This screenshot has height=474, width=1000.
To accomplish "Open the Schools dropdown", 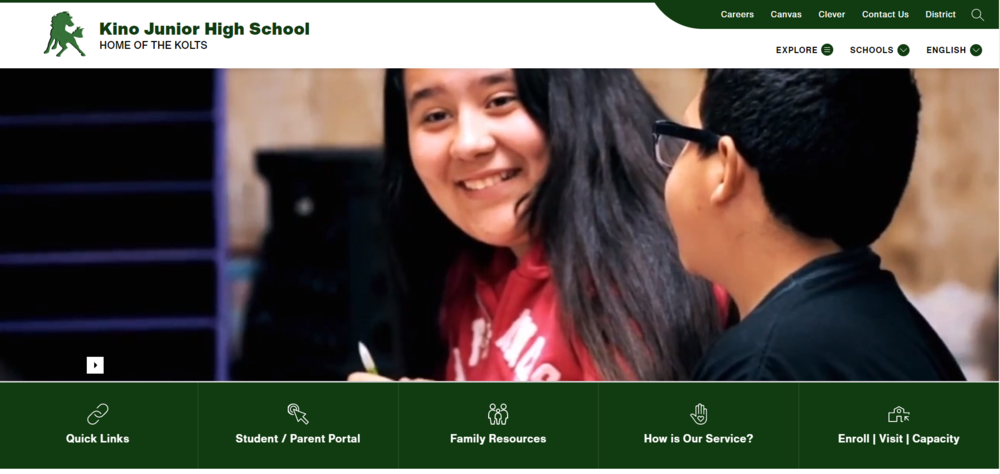I will pos(879,50).
